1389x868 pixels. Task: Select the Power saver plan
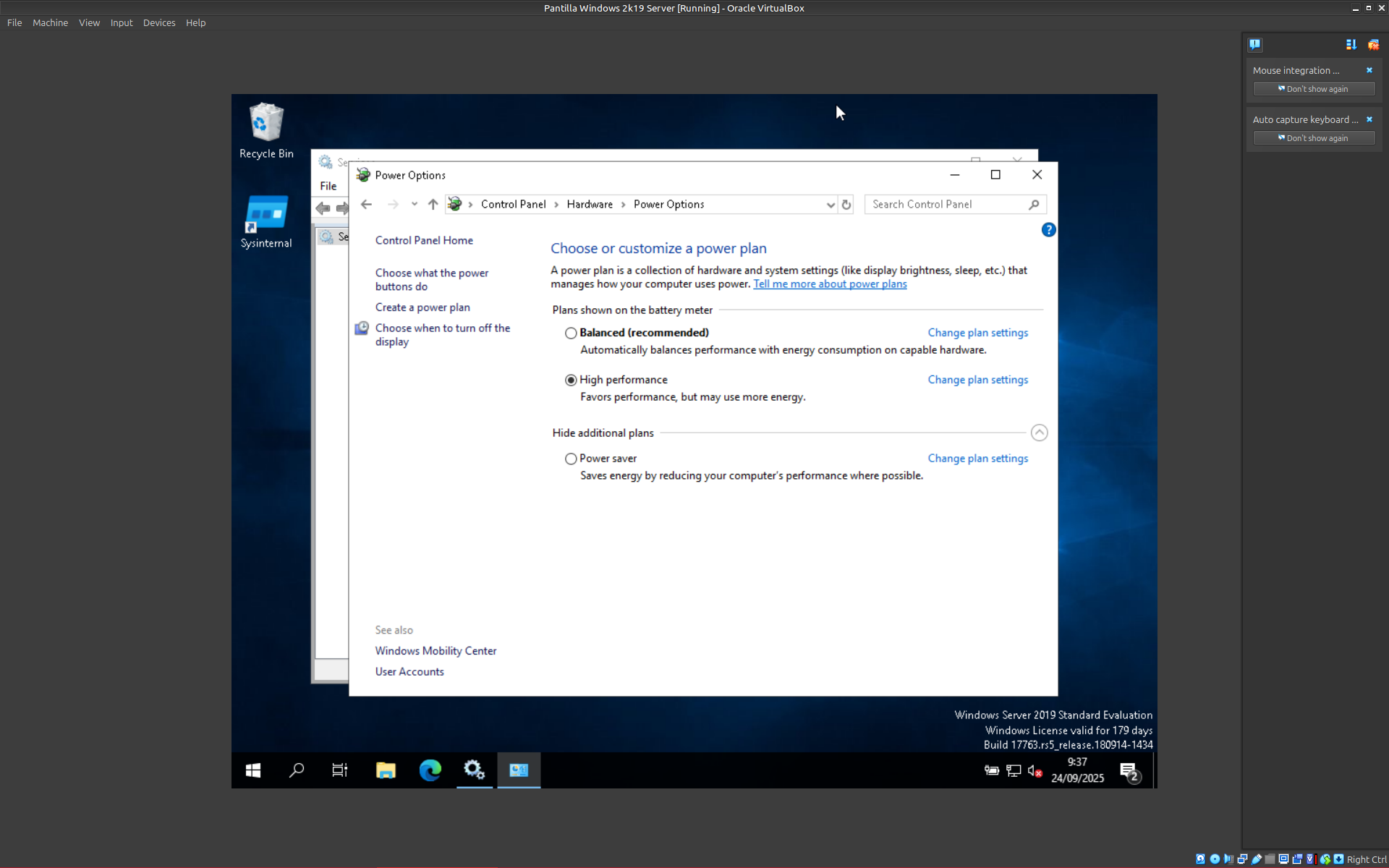[571, 459]
